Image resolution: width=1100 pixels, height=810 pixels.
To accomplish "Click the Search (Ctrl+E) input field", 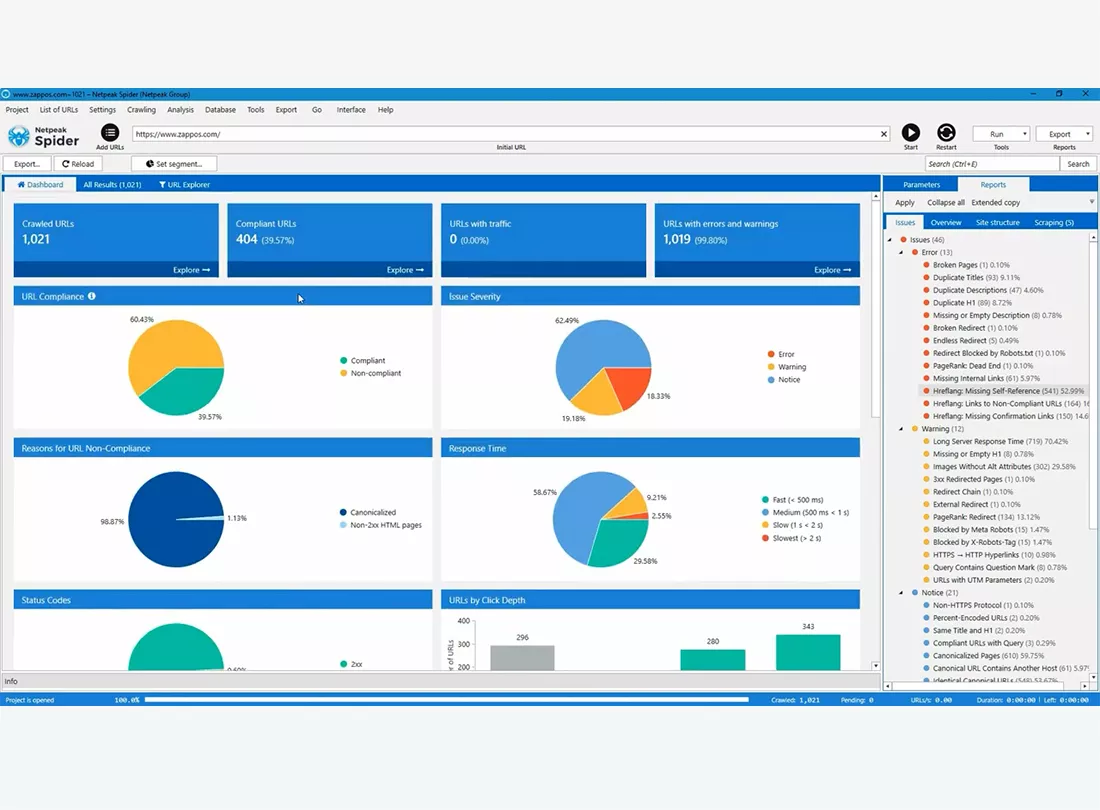I will pyautogui.click(x=991, y=164).
